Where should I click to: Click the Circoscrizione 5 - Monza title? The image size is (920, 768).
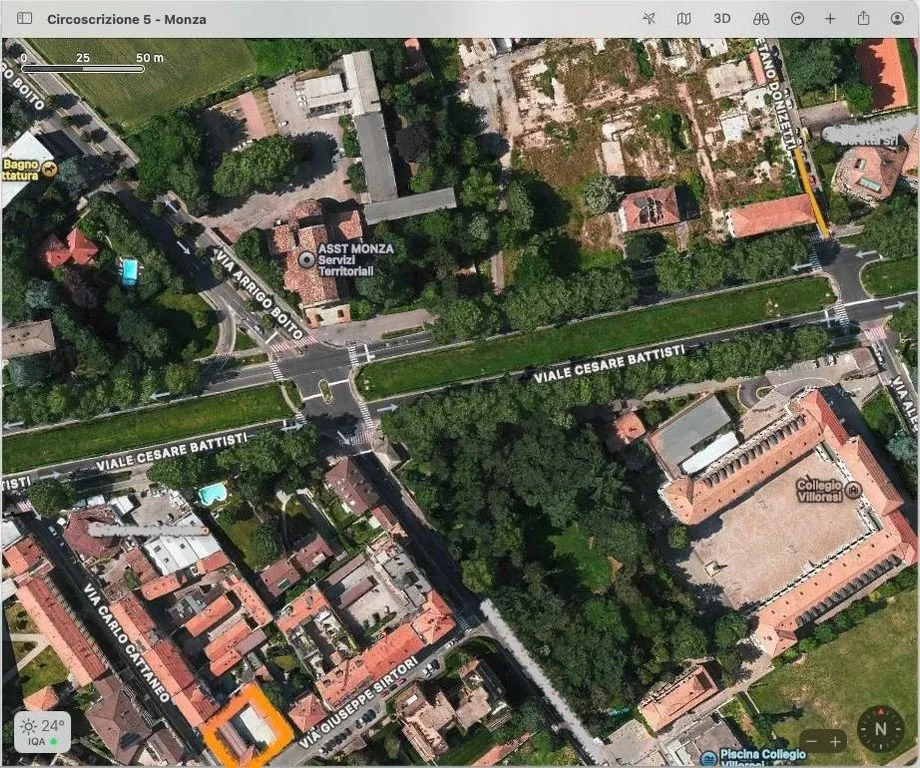coord(127,19)
